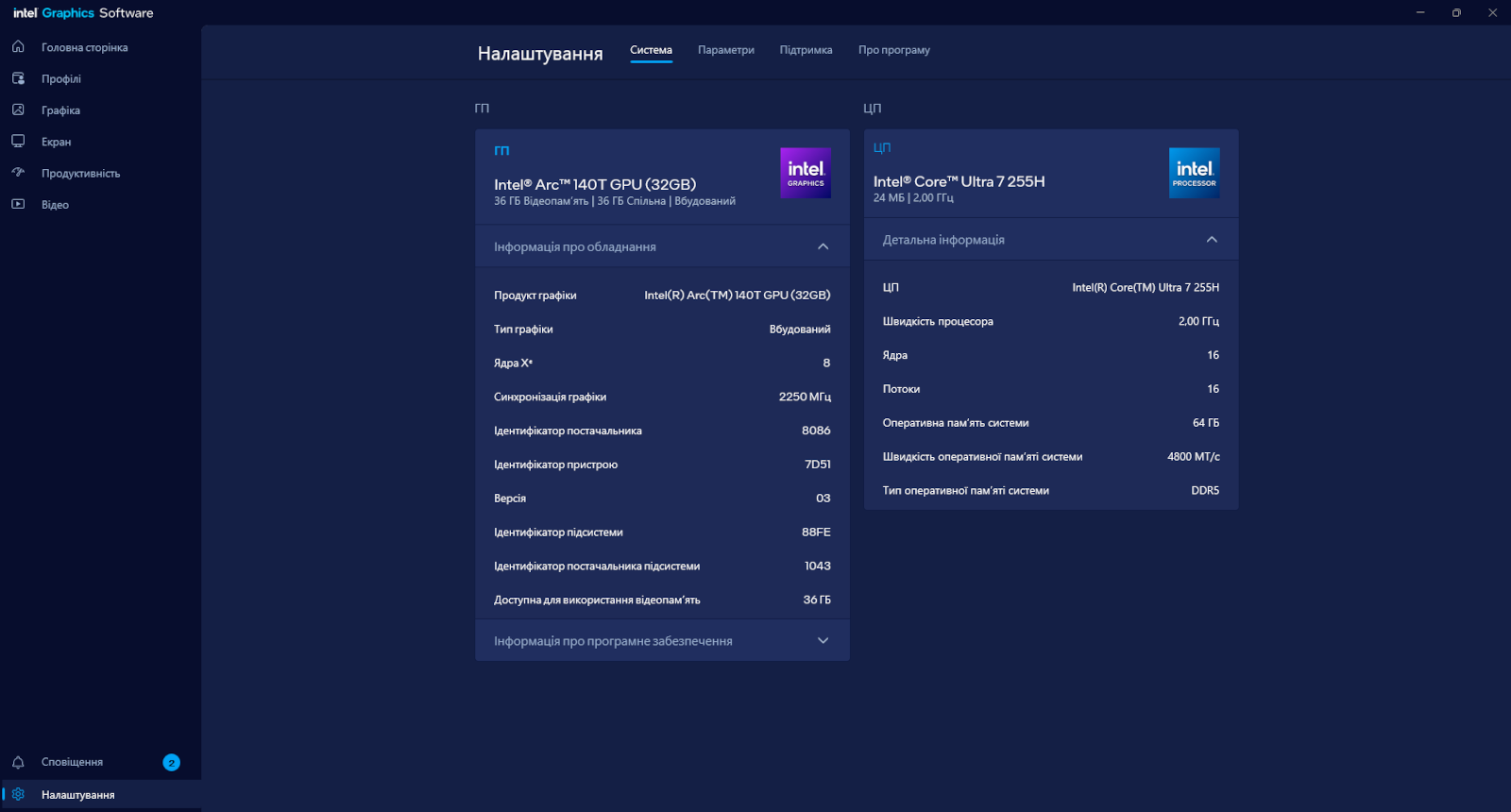The width and height of the screenshot is (1511, 812).
Task: Click memory type value DDR5
Action: click(x=1205, y=491)
